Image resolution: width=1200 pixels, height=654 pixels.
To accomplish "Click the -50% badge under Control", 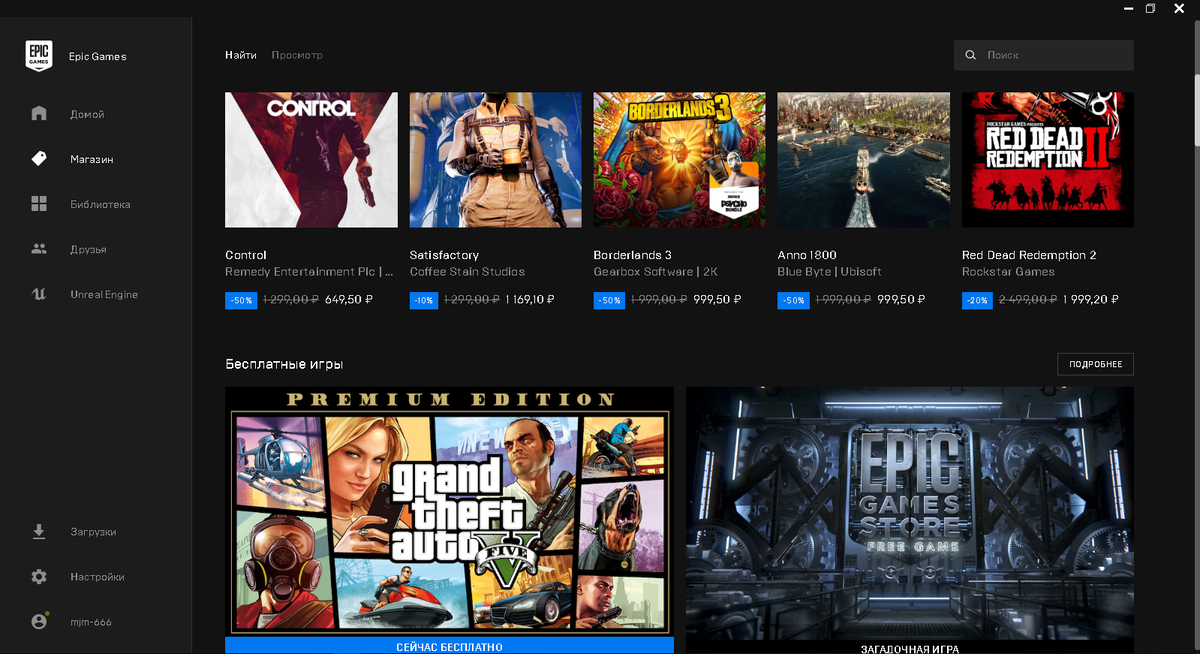I will [241, 300].
